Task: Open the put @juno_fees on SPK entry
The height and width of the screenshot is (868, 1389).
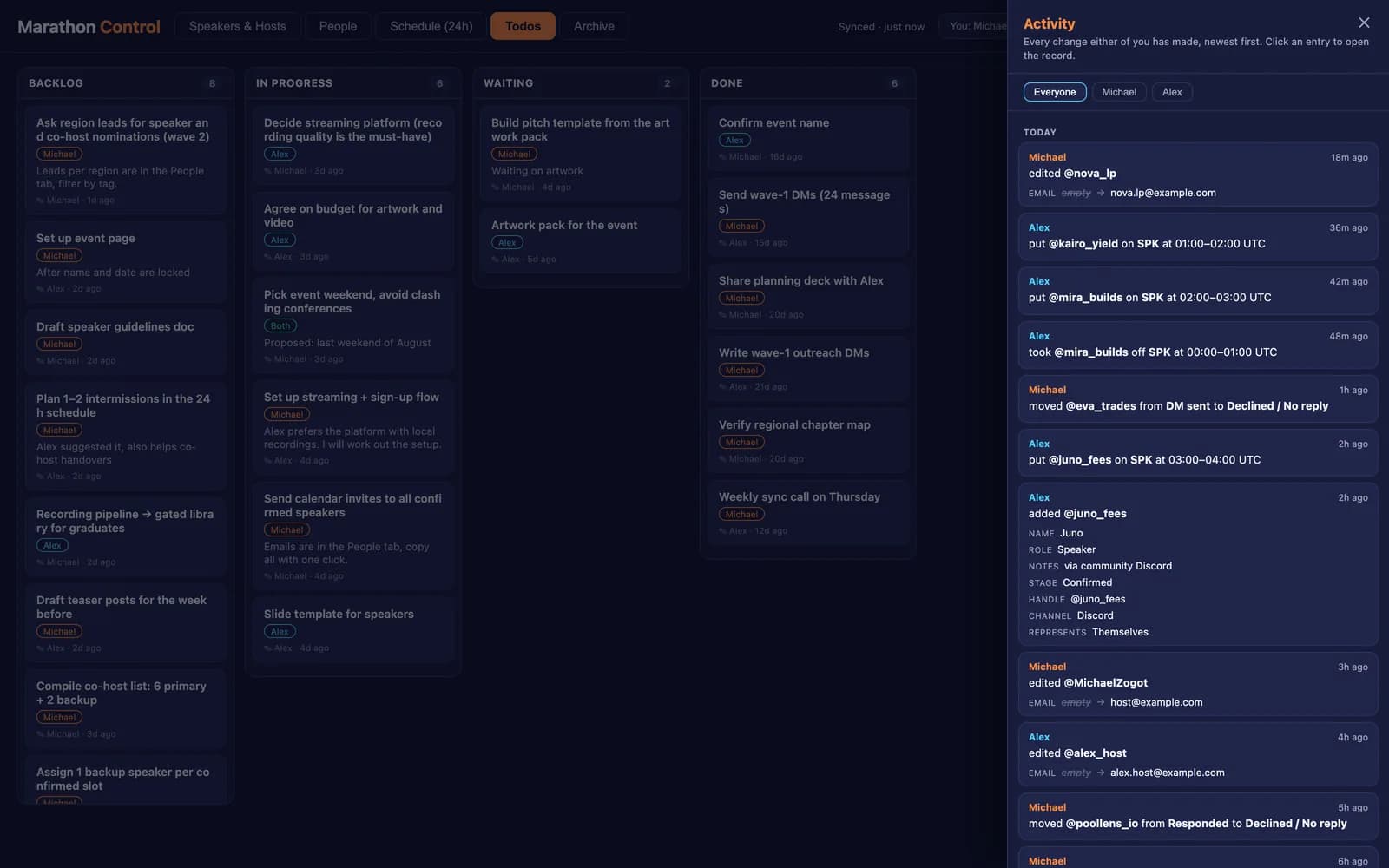Action: pos(1198,452)
